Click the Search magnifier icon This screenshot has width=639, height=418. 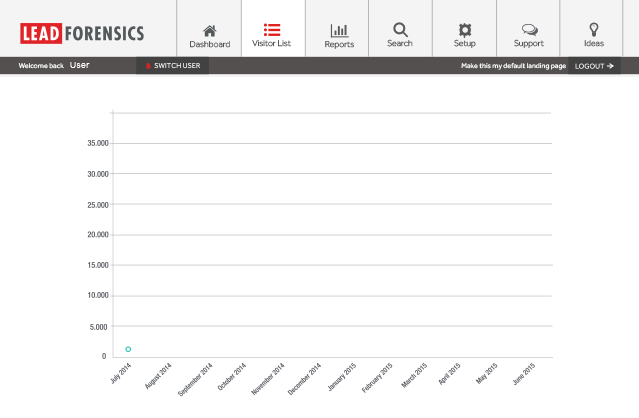click(400, 30)
